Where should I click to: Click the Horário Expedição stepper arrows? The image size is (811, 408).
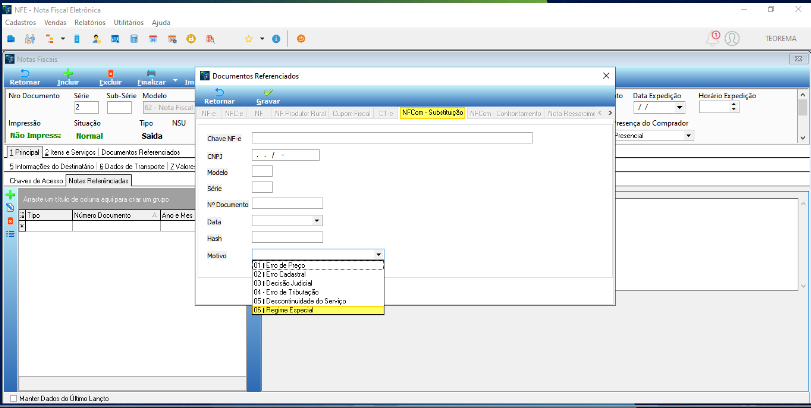[x=733, y=107]
